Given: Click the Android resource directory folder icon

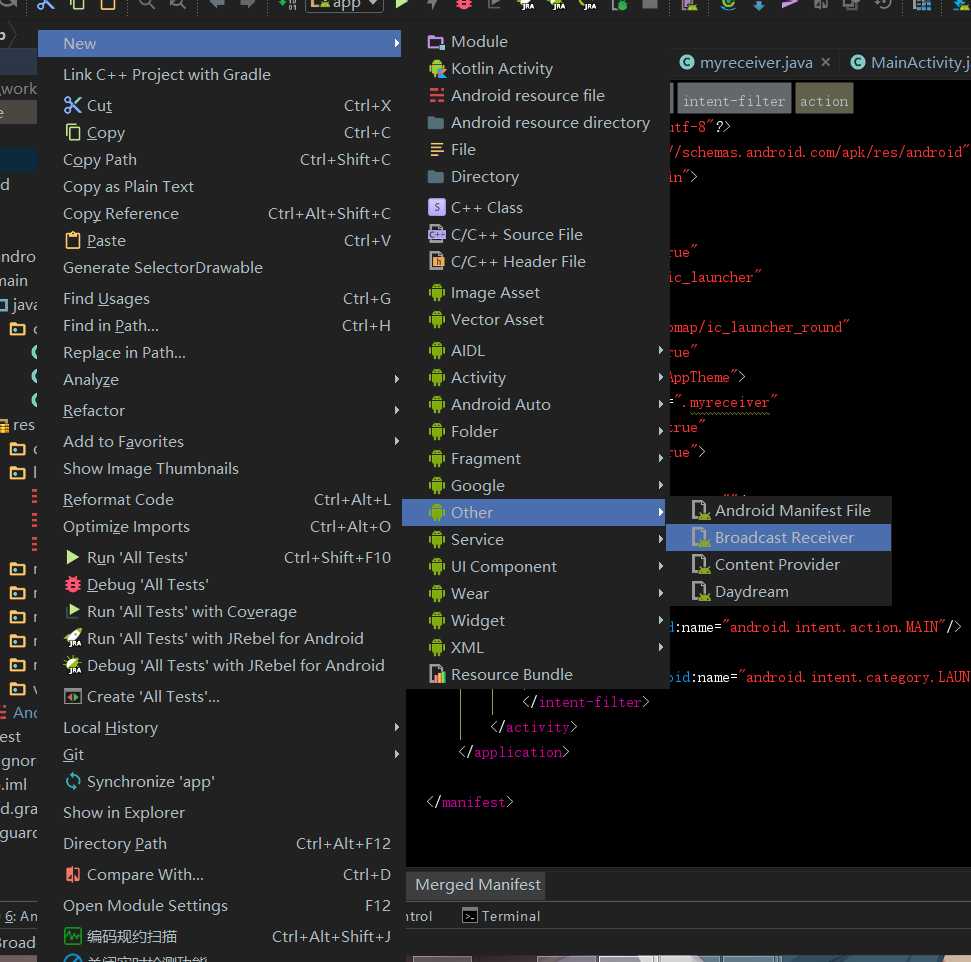Looking at the screenshot, I should coord(436,123).
